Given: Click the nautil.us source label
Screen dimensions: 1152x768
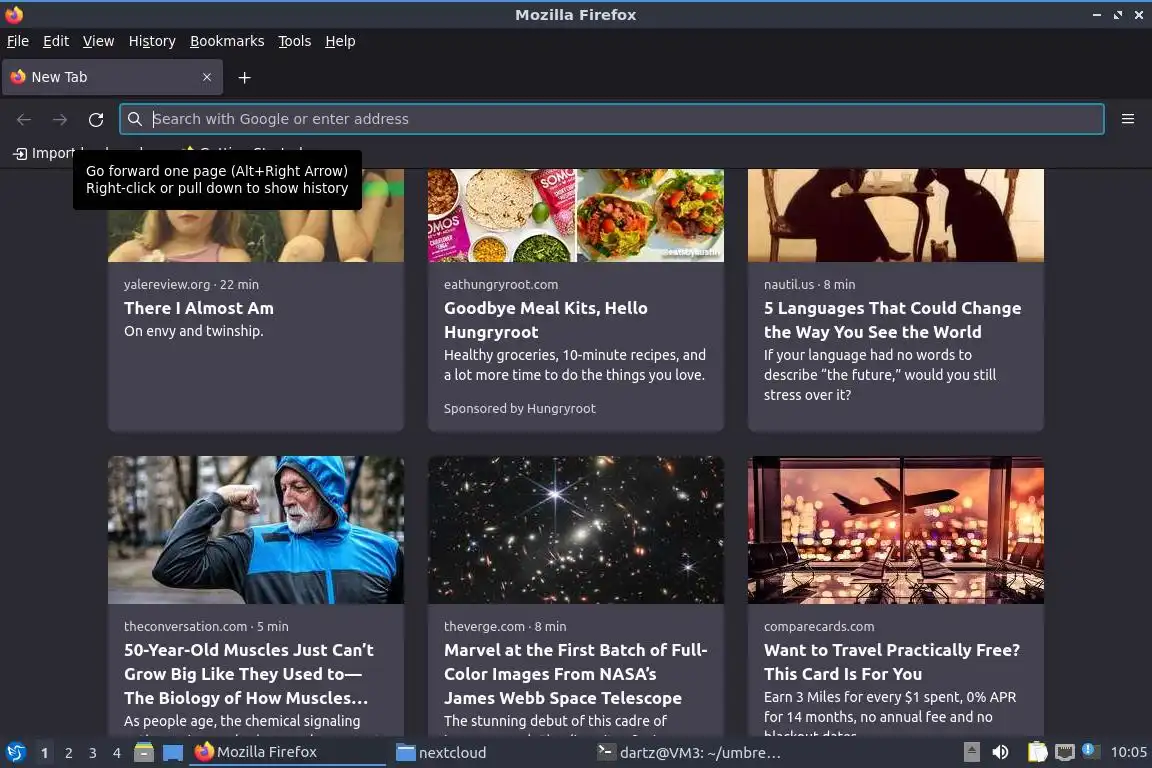Looking at the screenshot, I should (x=788, y=284).
